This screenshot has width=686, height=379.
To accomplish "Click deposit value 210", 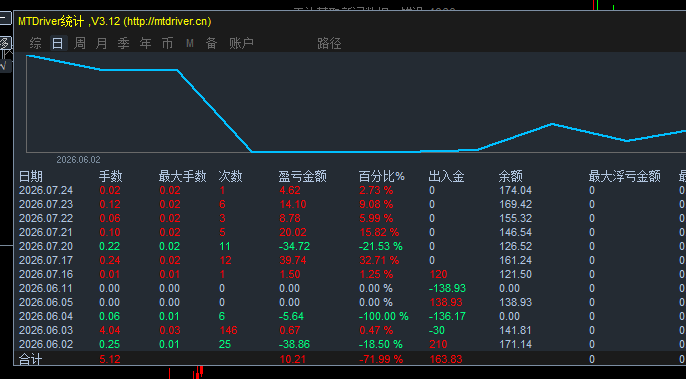I will click(x=438, y=344).
